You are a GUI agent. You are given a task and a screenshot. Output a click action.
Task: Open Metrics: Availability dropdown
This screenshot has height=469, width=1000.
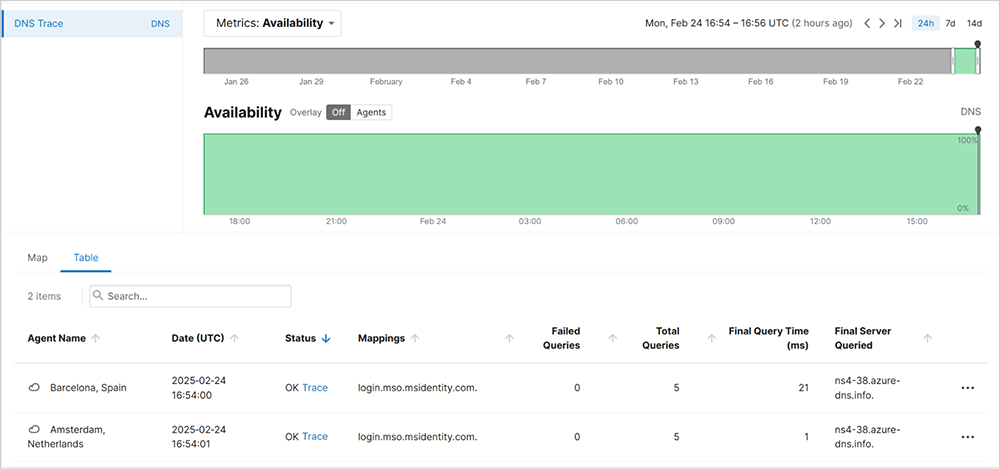coord(272,23)
